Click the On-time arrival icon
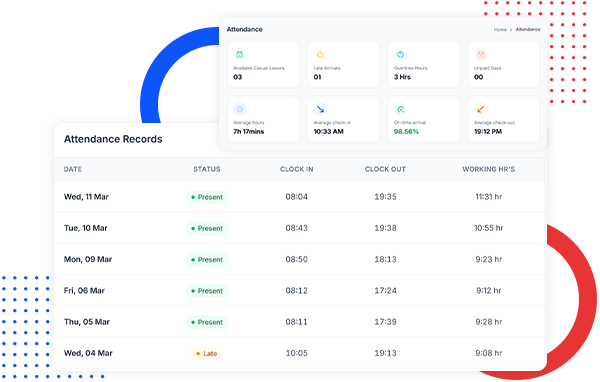600x382 pixels. (x=400, y=109)
